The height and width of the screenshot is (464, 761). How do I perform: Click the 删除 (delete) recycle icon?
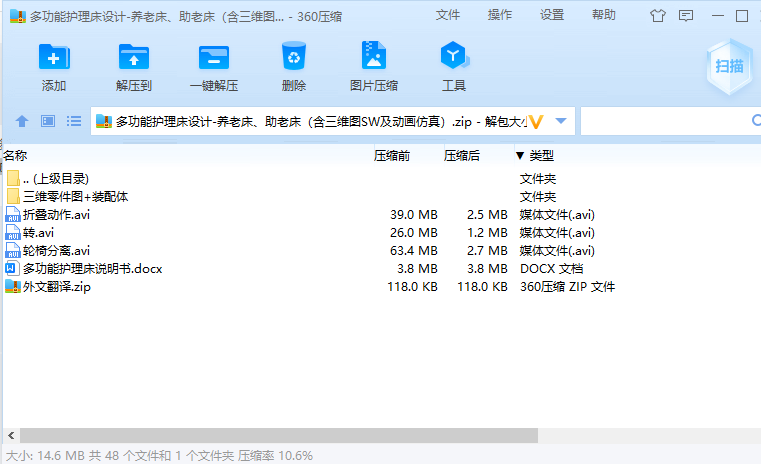pos(294,56)
